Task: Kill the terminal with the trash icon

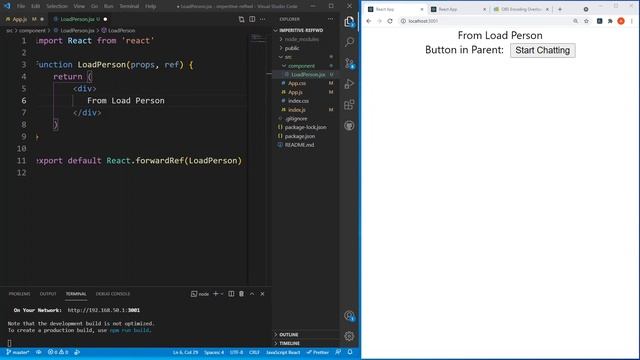Action: coord(241,294)
